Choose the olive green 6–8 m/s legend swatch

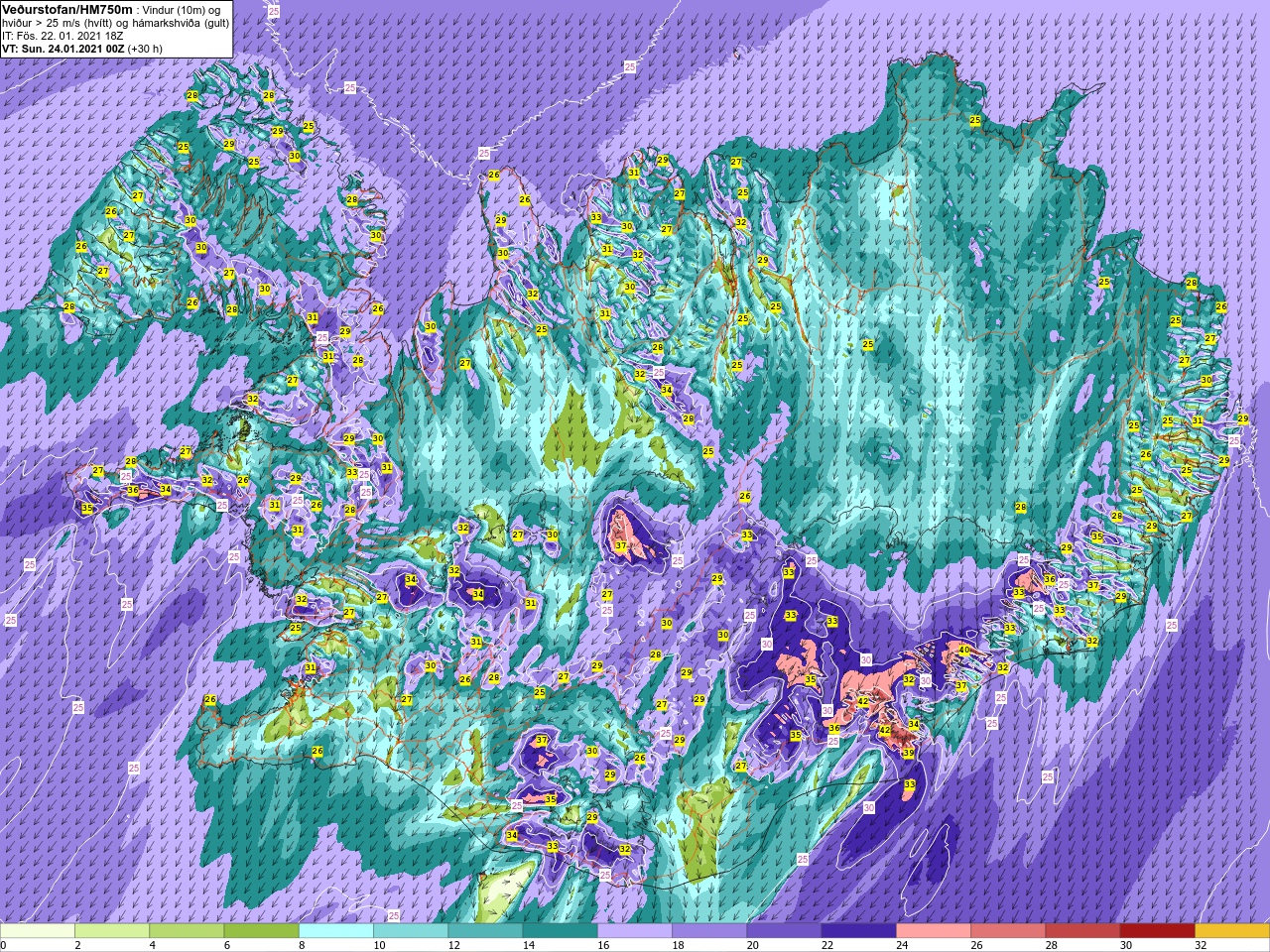[261, 931]
